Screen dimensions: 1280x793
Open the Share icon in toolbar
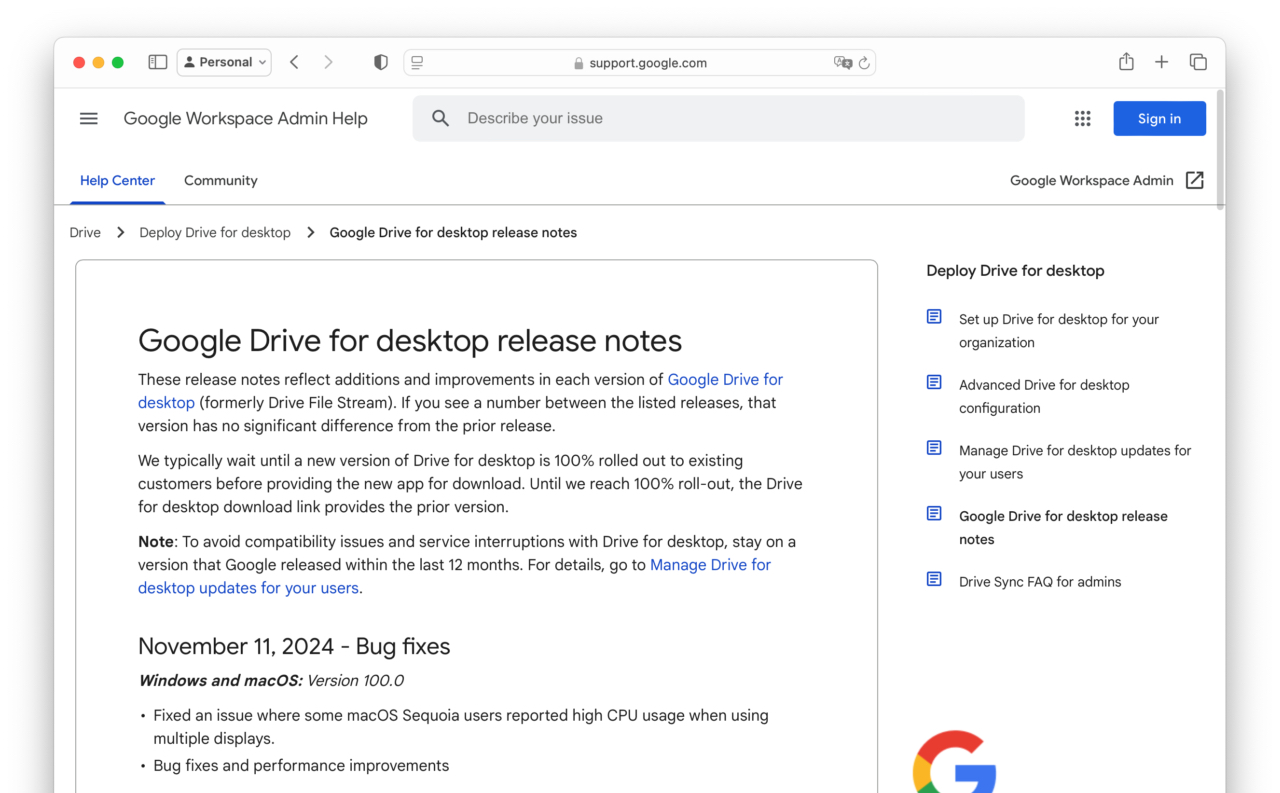click(1126, 62)
